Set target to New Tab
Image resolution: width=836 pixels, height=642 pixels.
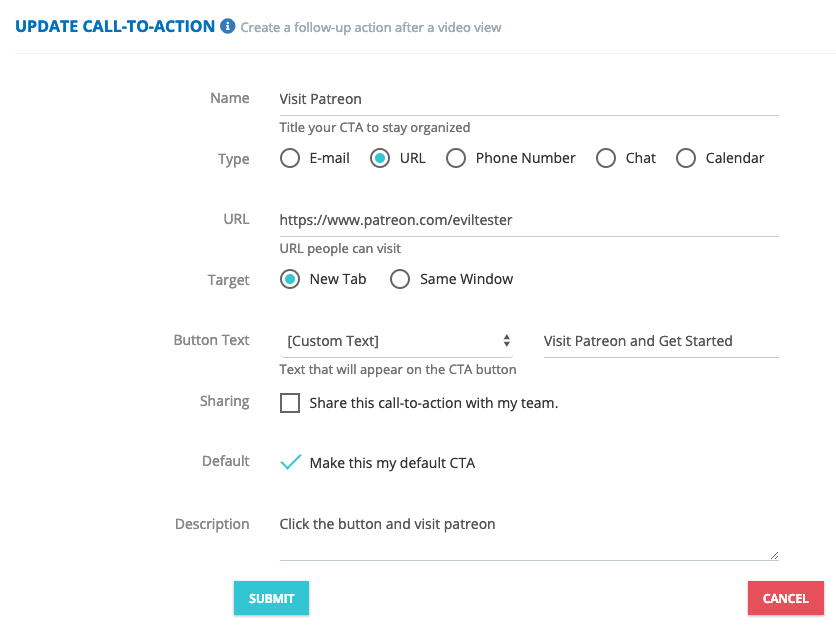[x=290, y=279]
